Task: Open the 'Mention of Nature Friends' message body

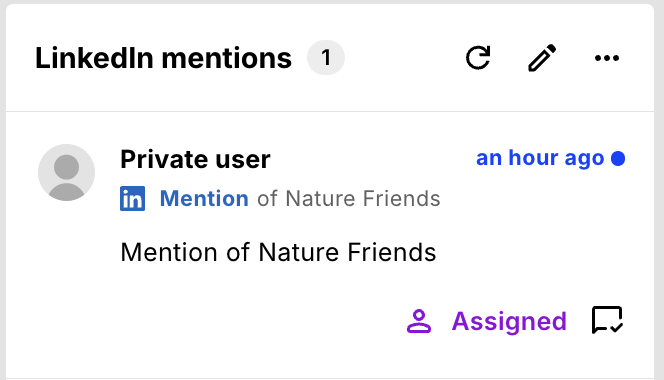Action: point(278,252)
